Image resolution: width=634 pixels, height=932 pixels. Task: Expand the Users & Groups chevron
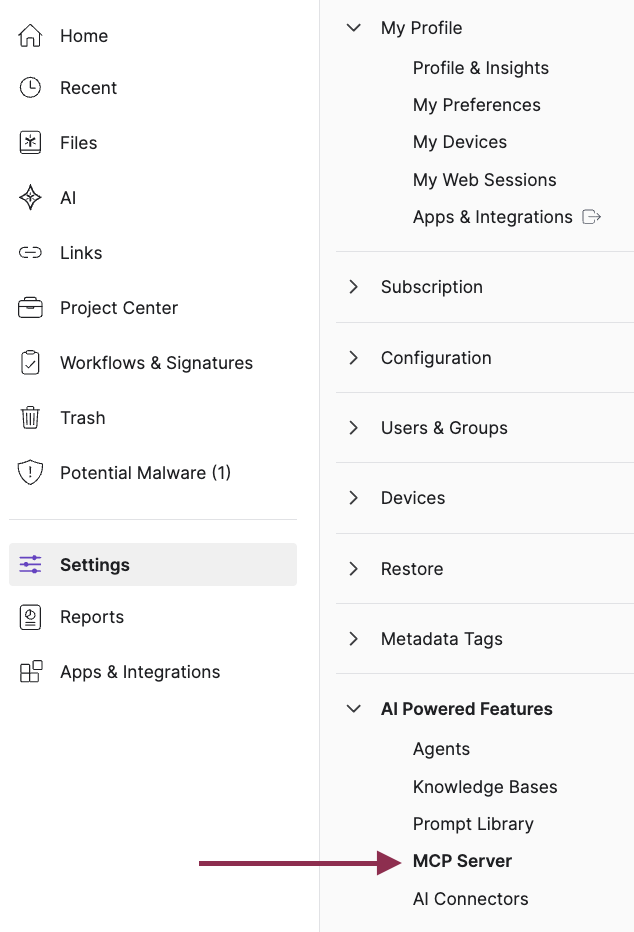354,427
